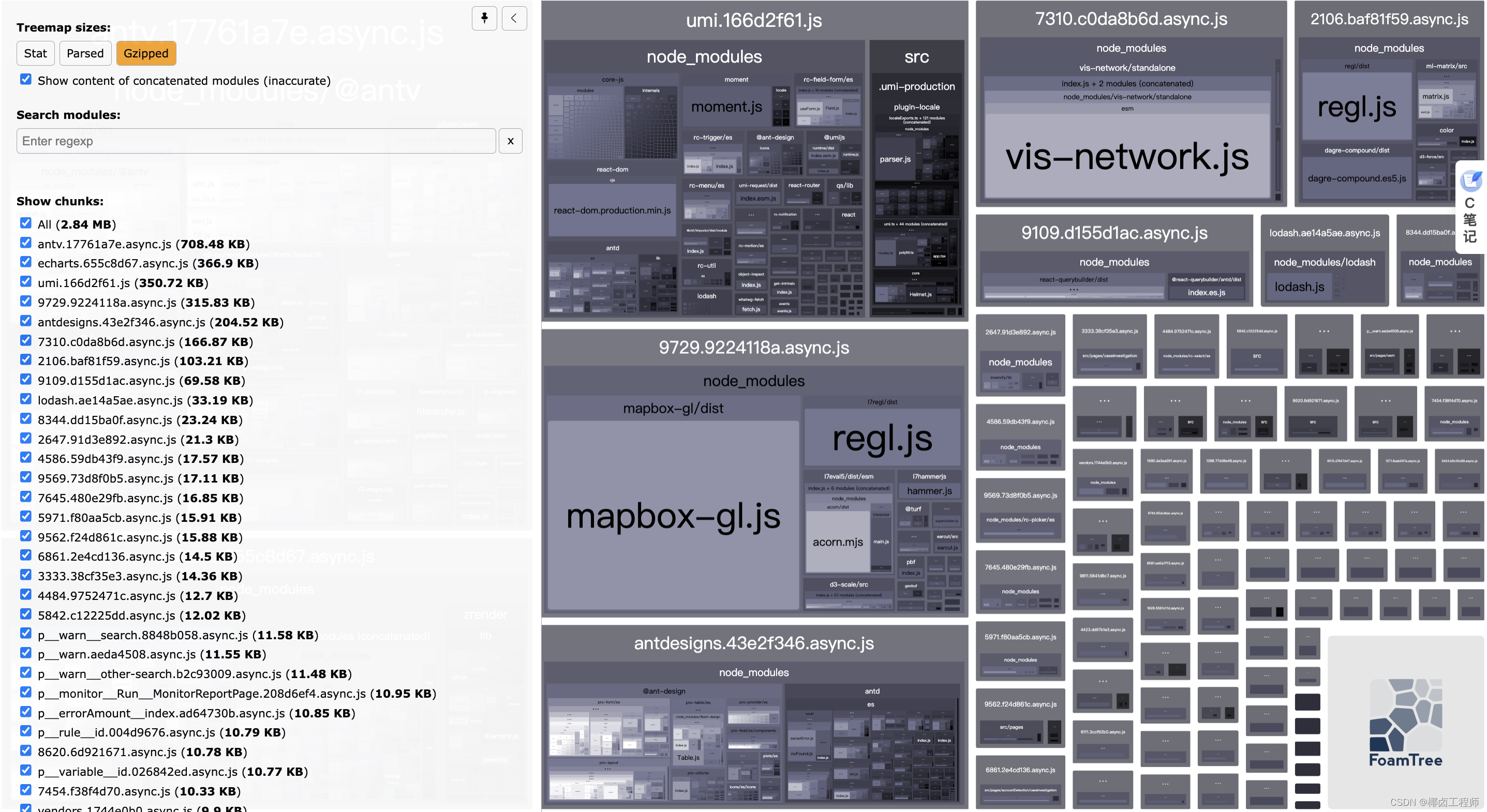Click the antdesigns.43e2f346.async.js chunk header
Screen dimensions: 1487x812
coord(754,643)
